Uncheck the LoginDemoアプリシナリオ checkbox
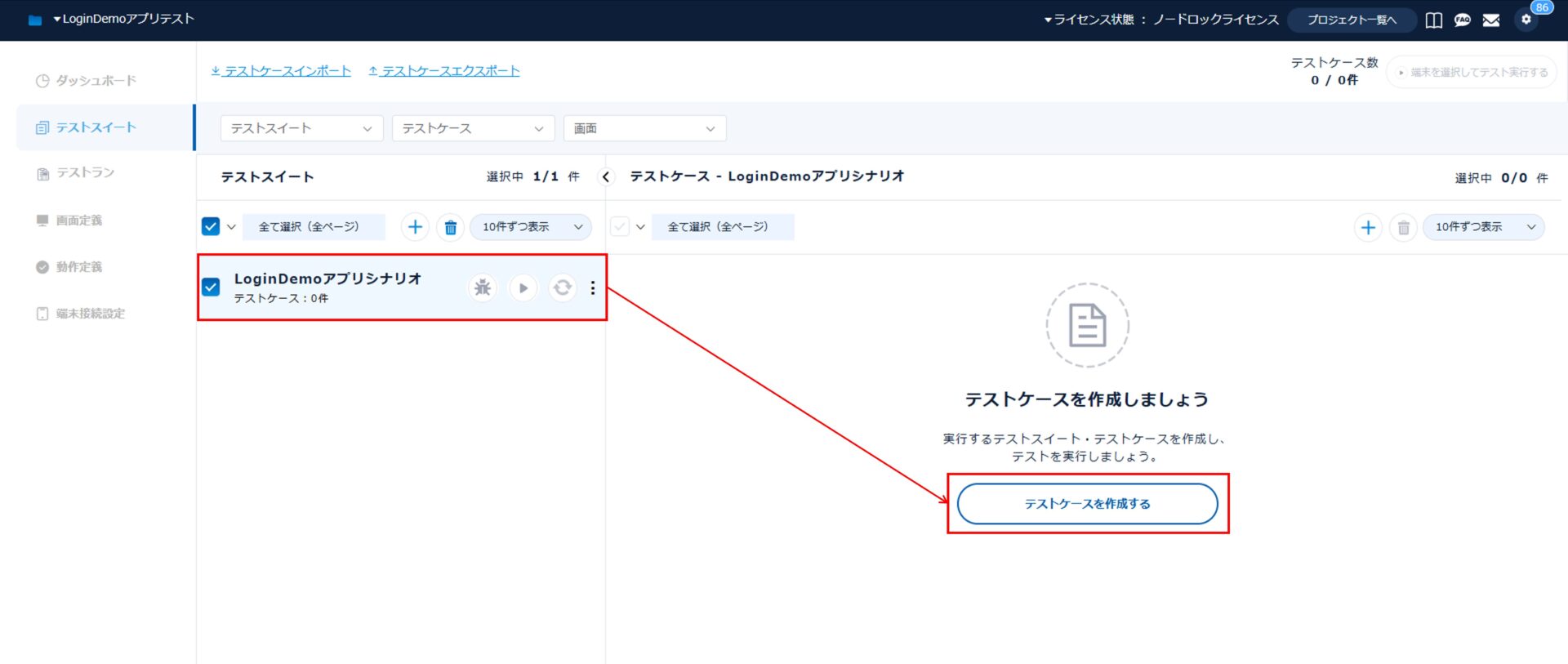Screen dimensions: 1568x664 pyautogui.click(x=211, y=287)
